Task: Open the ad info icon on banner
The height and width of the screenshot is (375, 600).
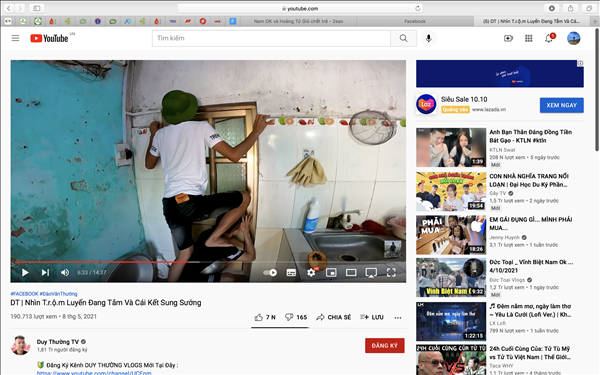Action: [580, 64]
